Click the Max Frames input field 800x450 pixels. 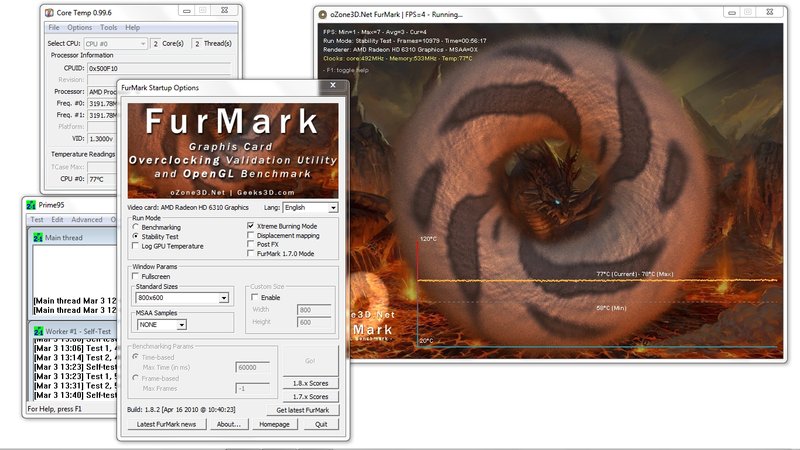click(x=253, y=389)
